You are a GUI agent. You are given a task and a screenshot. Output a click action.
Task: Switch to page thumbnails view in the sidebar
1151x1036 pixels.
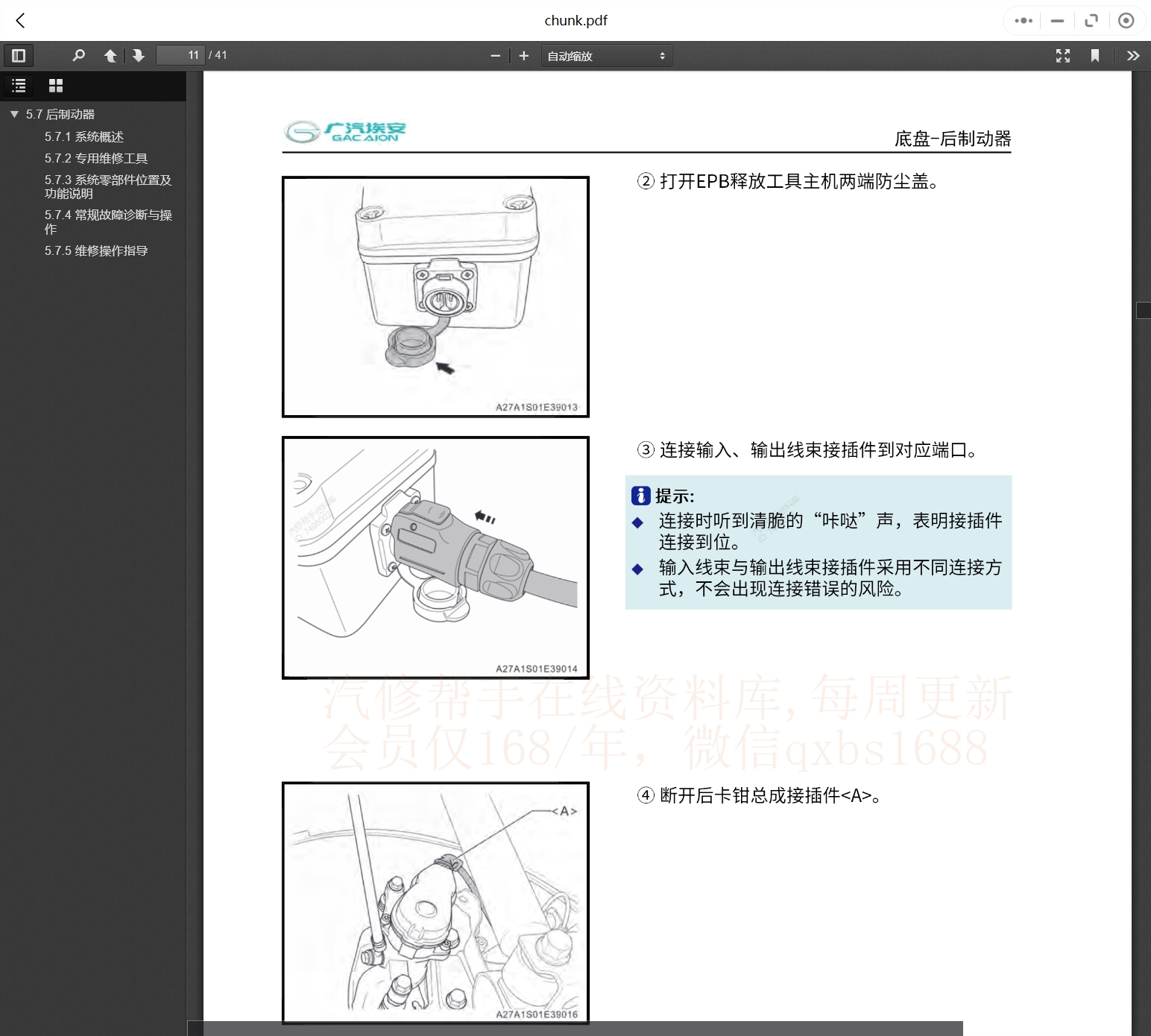point(55,86)
